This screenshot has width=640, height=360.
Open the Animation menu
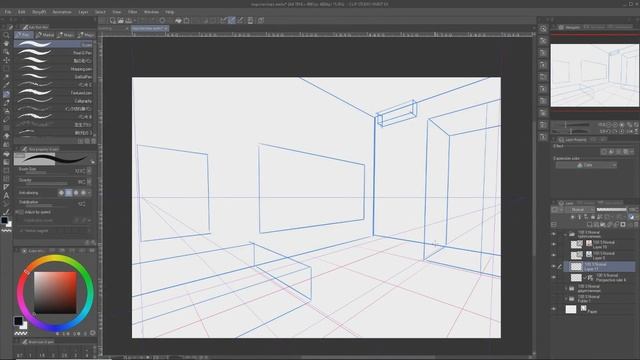[x=62, y=12]
